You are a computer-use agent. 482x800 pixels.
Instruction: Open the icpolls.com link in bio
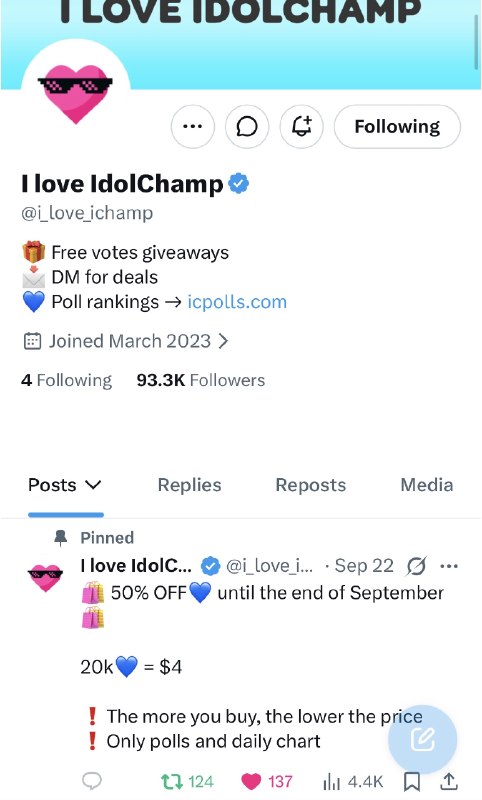click(237, 302)
